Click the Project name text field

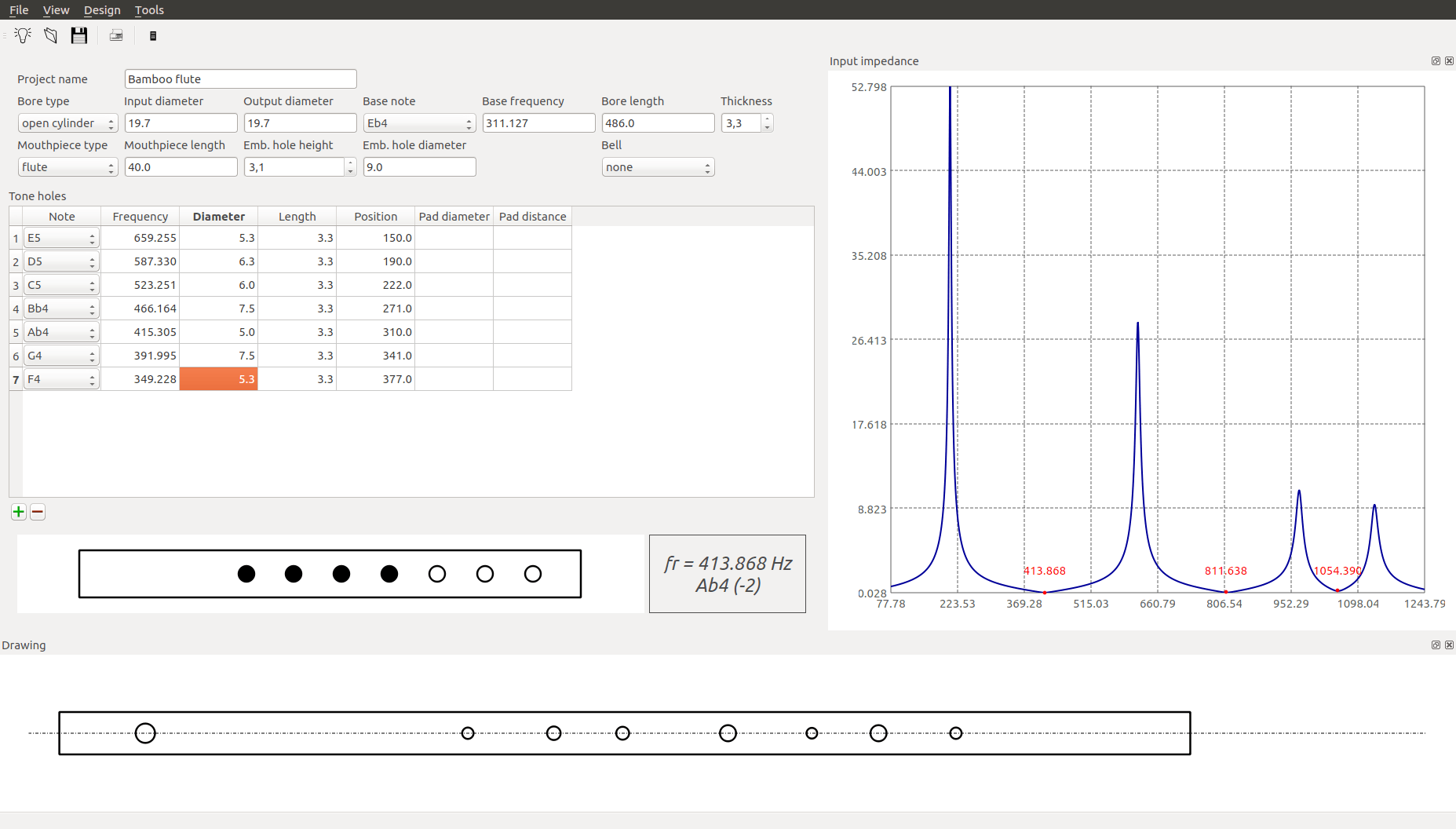pos(240,79)
